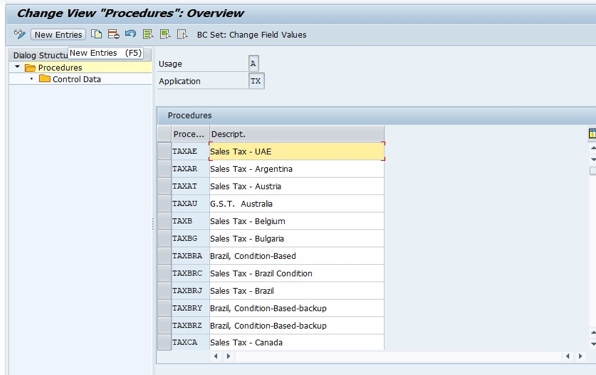
Task: Click the TAXAR procedure cell
Action: click(190, 169)
